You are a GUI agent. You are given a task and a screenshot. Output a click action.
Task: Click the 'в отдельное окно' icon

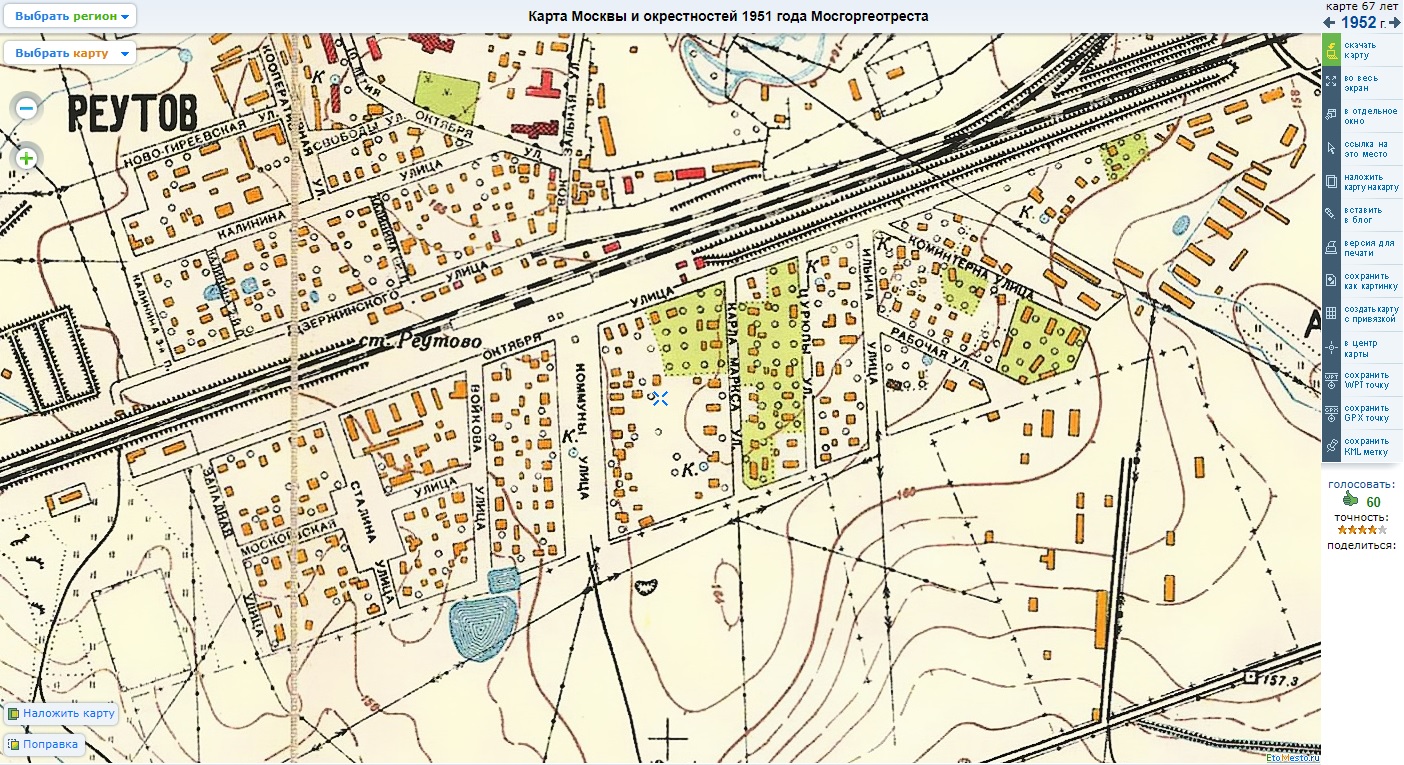coord(1331,116)
